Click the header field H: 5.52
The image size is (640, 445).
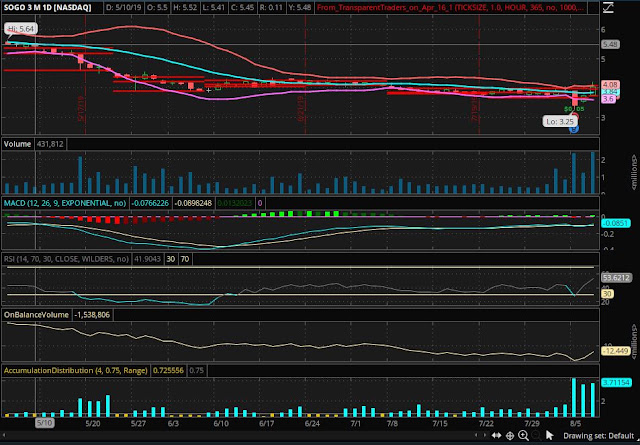click(186, 7)
